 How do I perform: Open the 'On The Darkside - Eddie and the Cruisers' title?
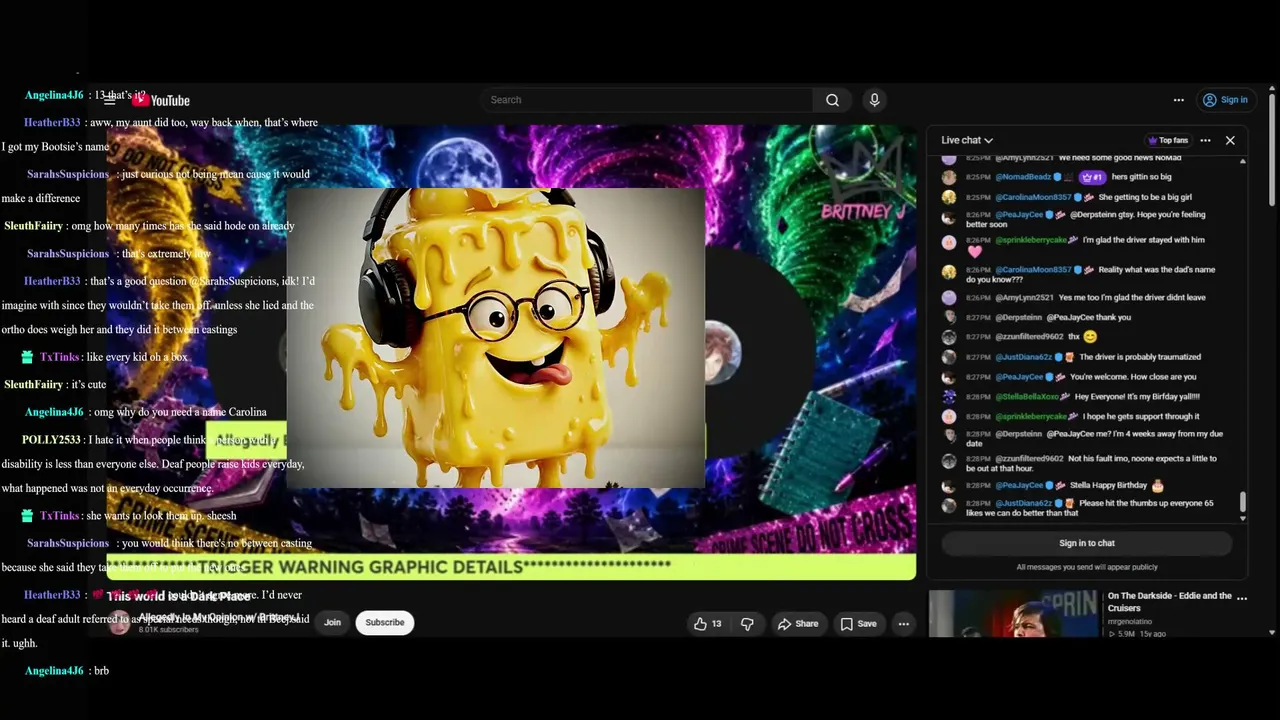click(x=1169, y=602)
